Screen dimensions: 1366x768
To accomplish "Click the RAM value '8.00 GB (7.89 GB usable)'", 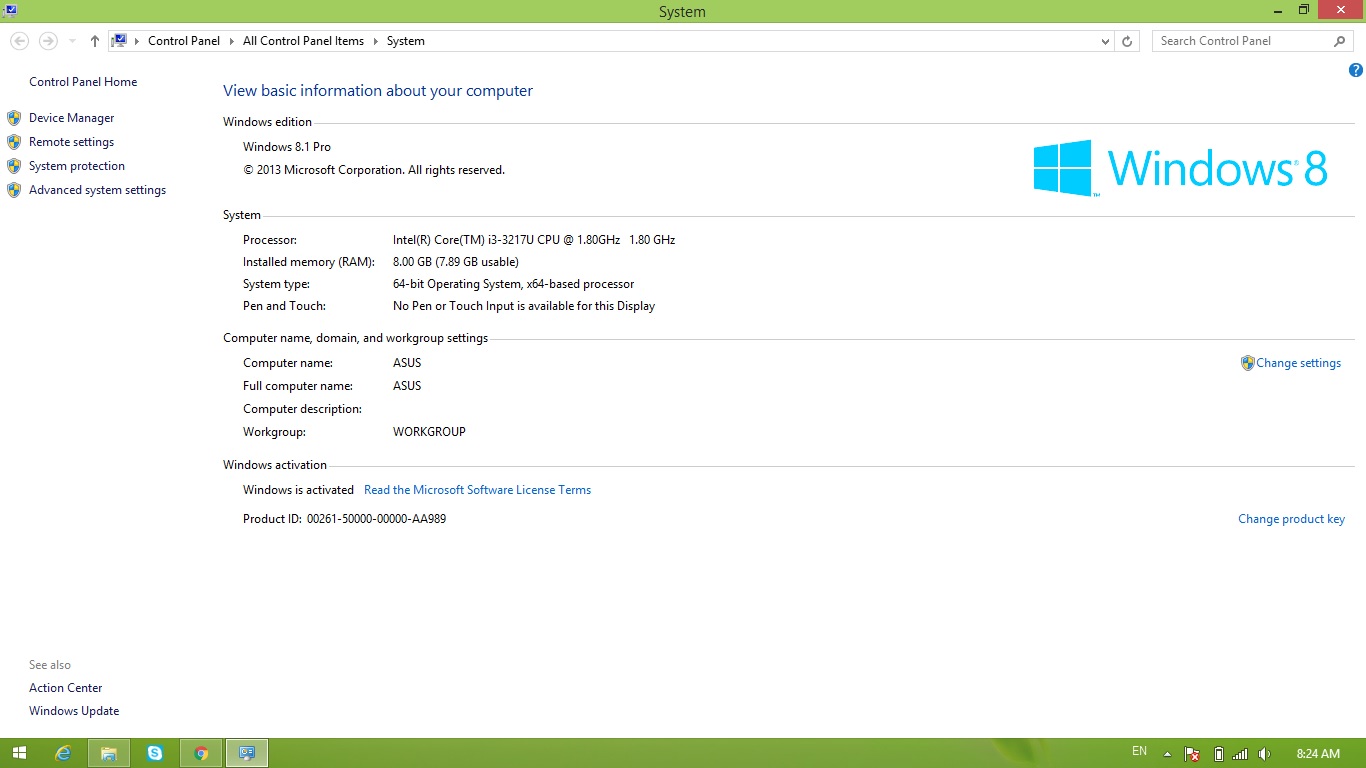I will click(x=456, y=262).
